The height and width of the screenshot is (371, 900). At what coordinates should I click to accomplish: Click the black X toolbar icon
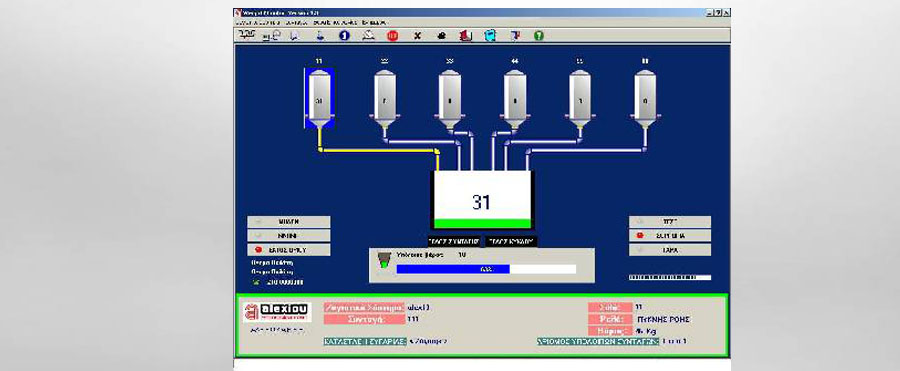pos(417,36)
